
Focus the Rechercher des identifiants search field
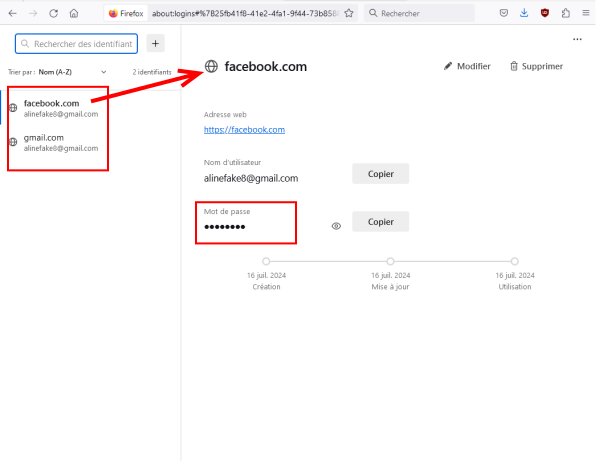[77, 44]
